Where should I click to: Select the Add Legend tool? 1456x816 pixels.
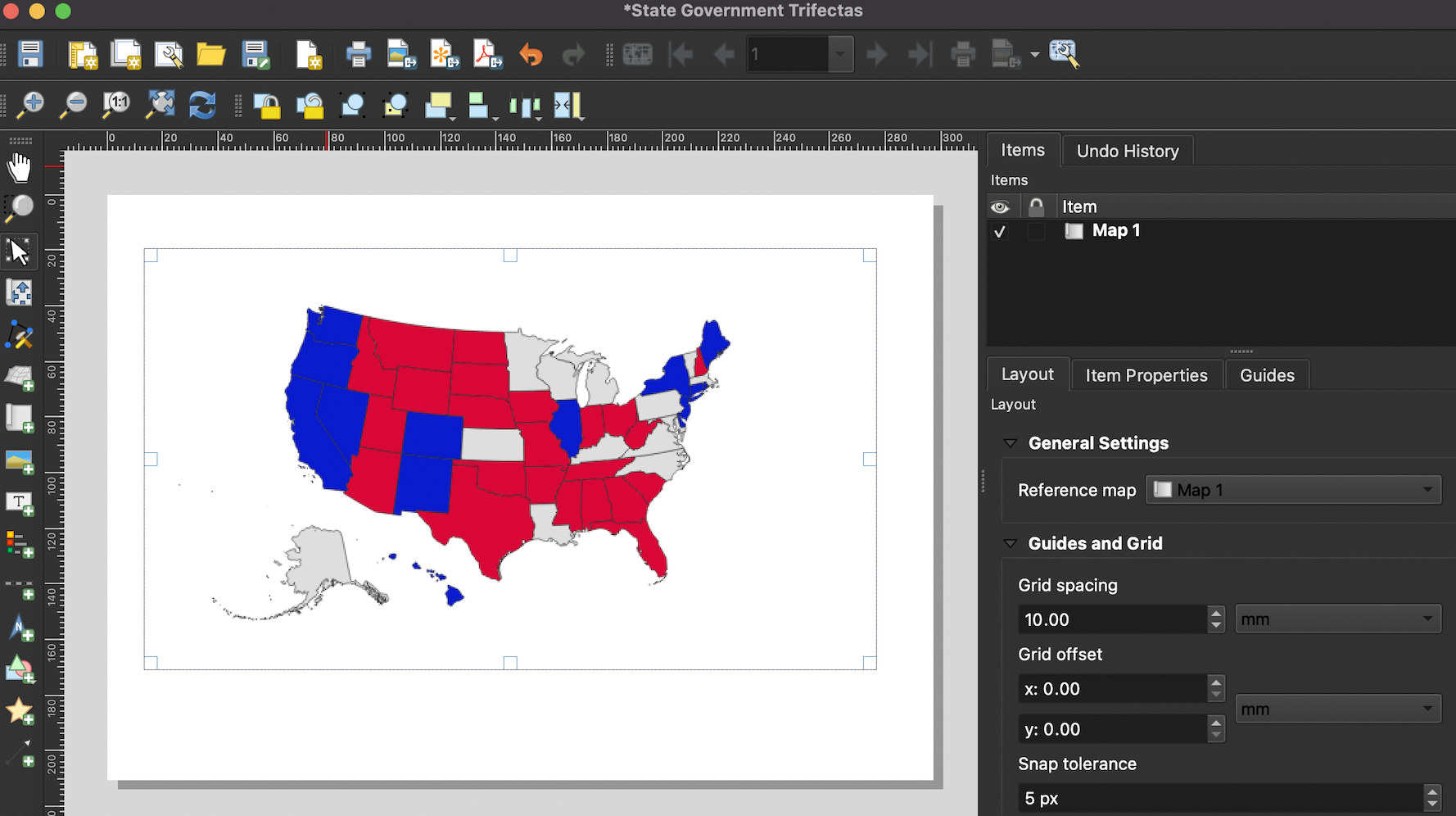coord(20,543)
